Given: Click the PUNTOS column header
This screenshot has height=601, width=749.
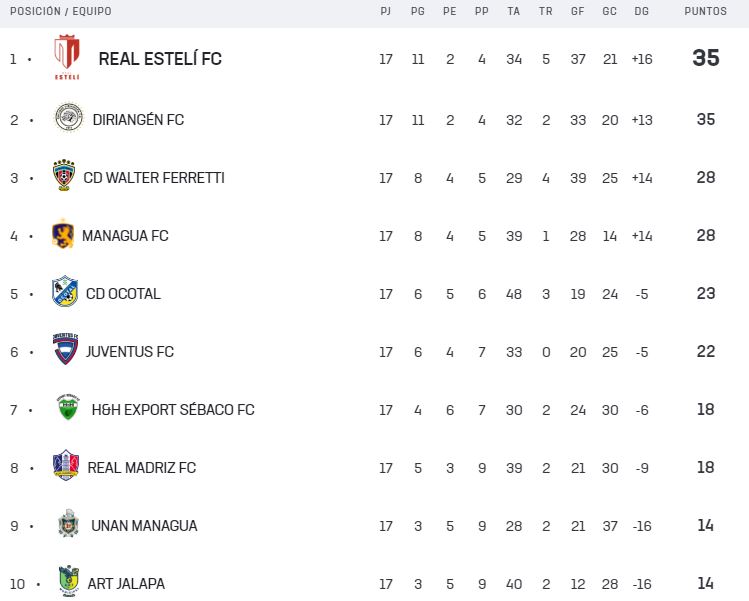Looking at the screenshot, I should pyautogui.click(x=706, y=12).
